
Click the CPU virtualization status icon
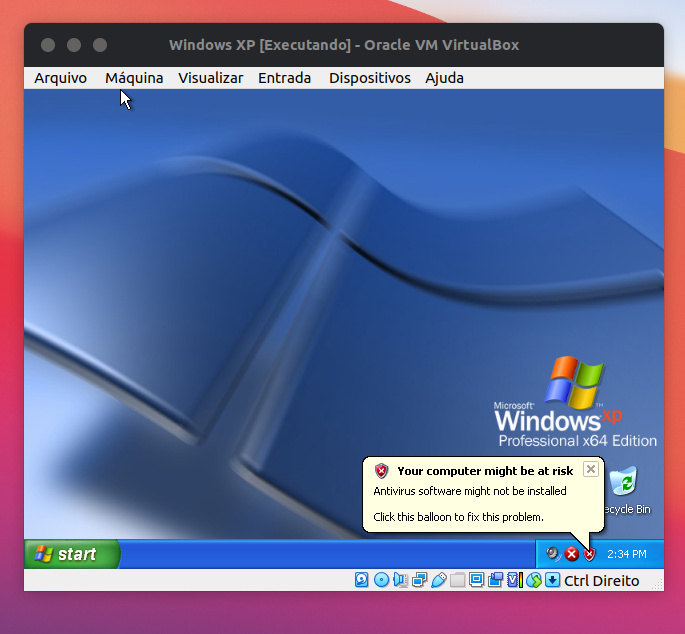(515, 580)
